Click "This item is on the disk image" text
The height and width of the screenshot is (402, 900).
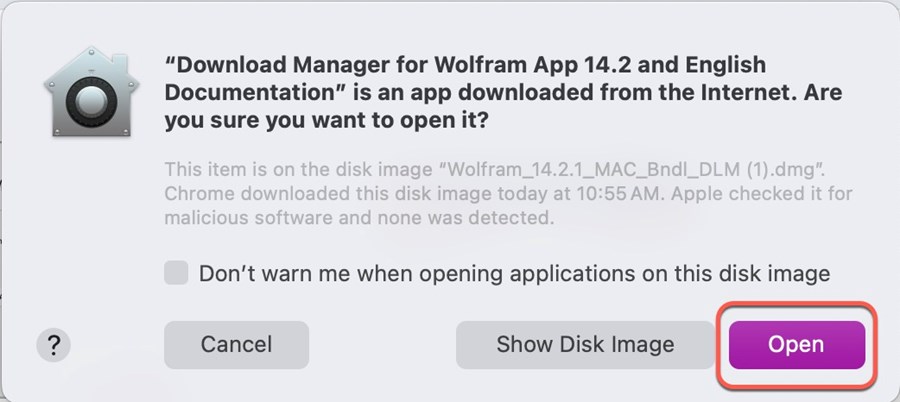[x=298, y=170]
